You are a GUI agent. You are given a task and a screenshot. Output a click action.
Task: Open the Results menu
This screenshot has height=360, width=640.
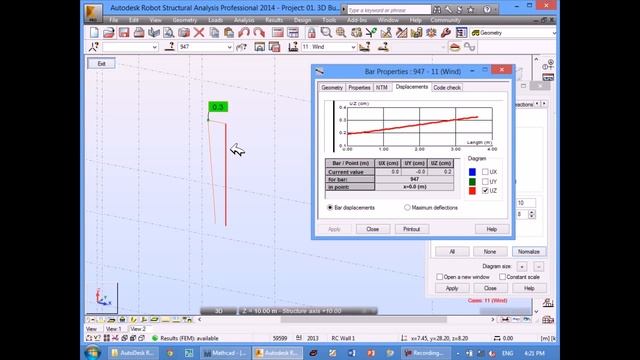[x=274, y=20]
